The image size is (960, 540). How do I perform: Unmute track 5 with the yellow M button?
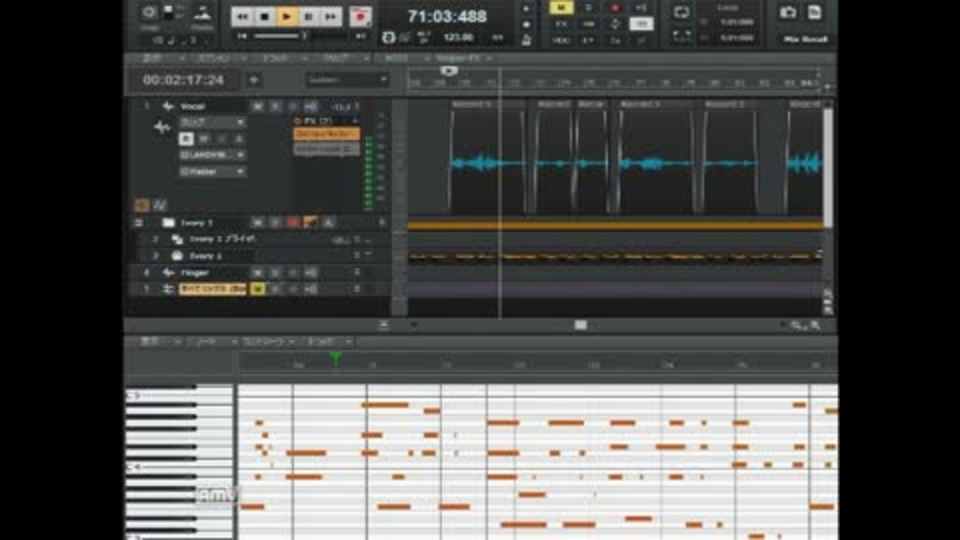(258, 289)
